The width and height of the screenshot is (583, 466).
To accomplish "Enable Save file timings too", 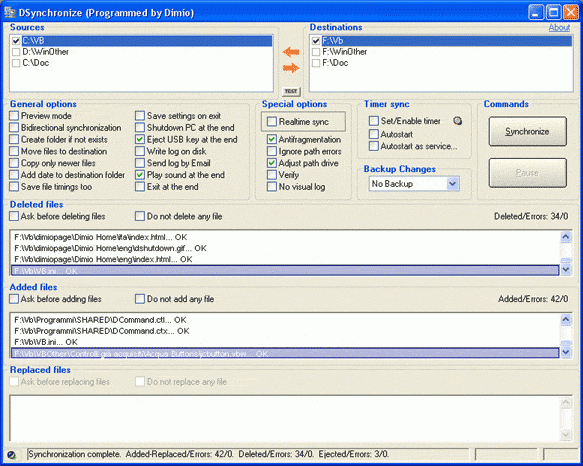I will 14,187.
